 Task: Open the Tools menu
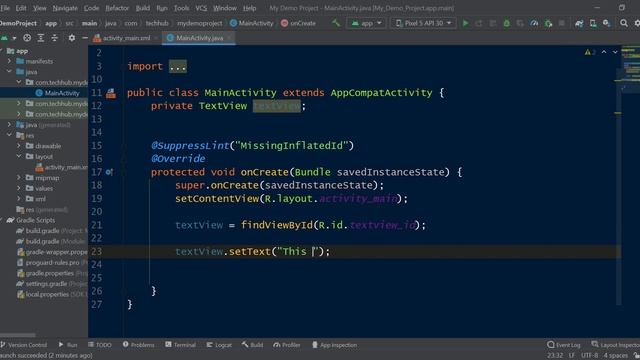(x=181, y=8)
